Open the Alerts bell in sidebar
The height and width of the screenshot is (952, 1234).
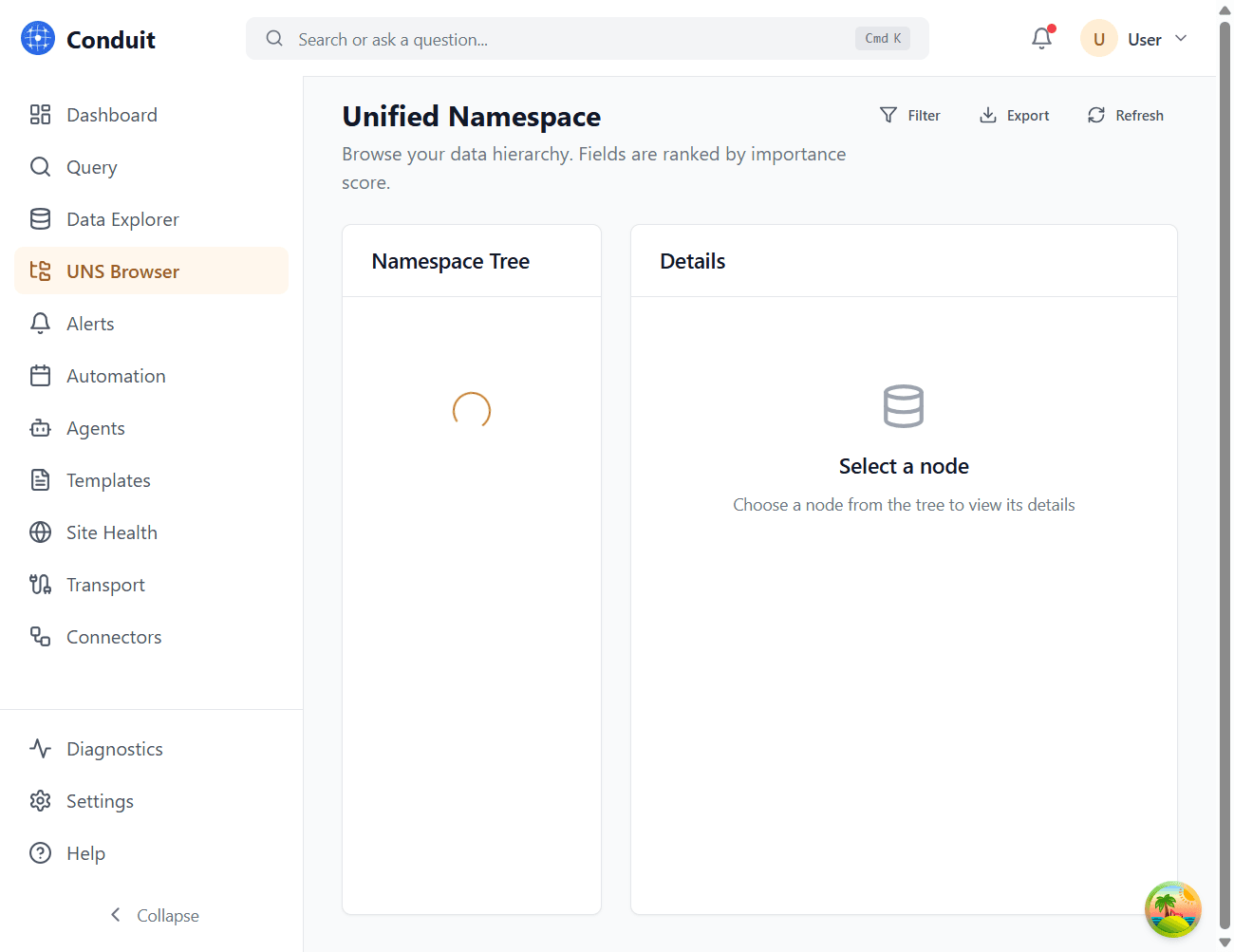[x=40, y=323]
